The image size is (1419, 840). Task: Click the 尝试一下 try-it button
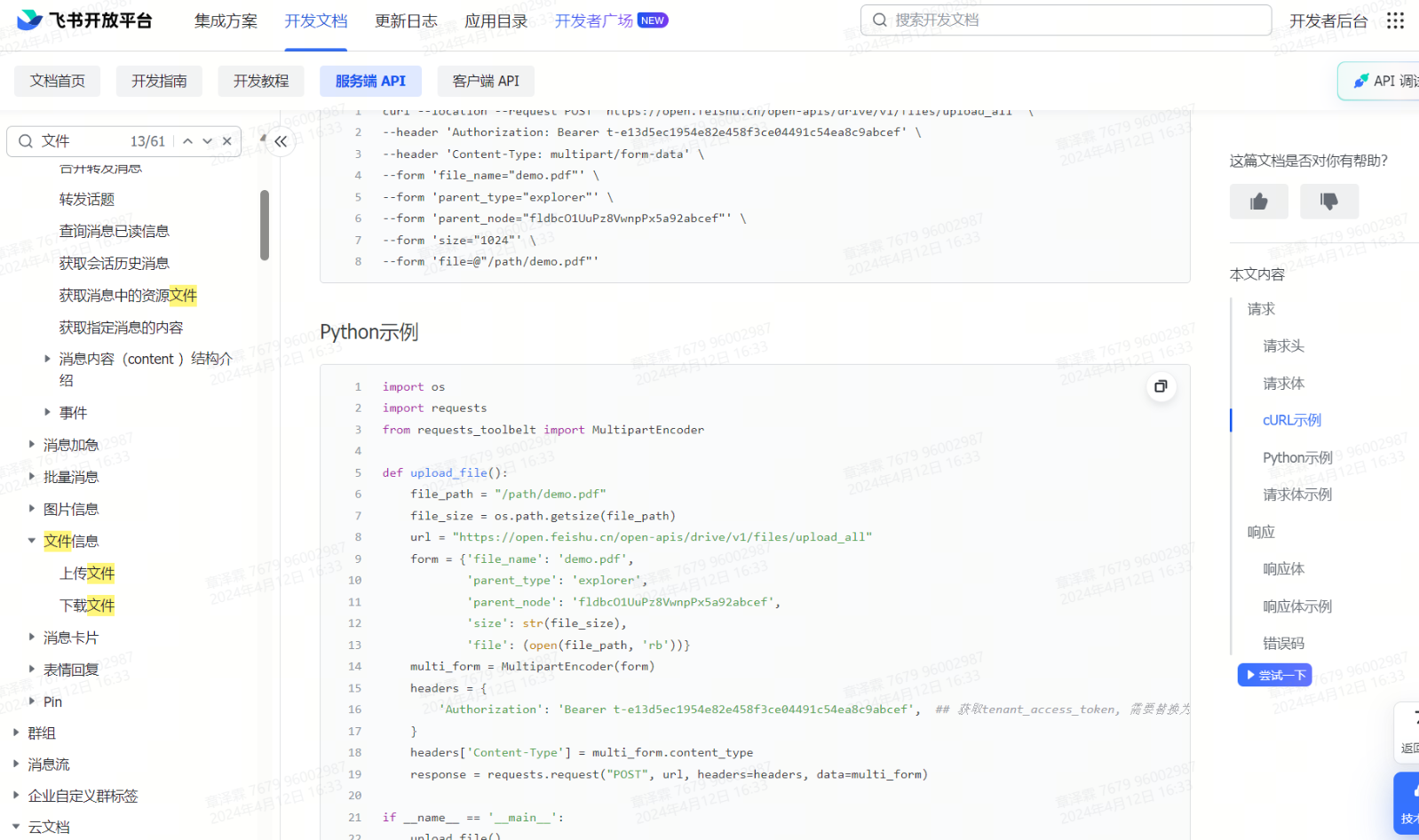coord(1274,675)
